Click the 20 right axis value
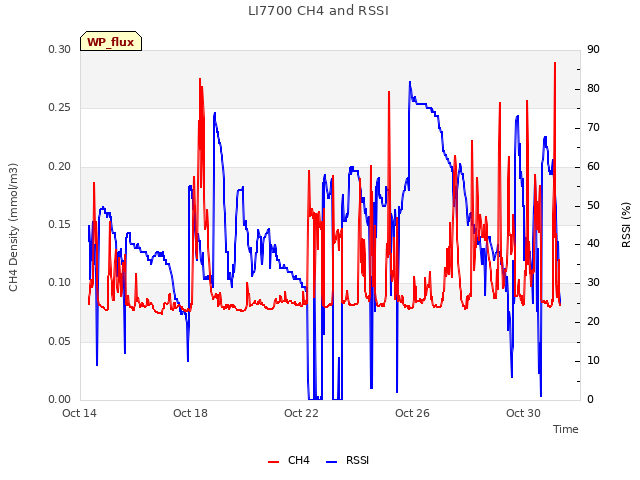The width and height of the screenshot is (640, 480). (593, 322)
